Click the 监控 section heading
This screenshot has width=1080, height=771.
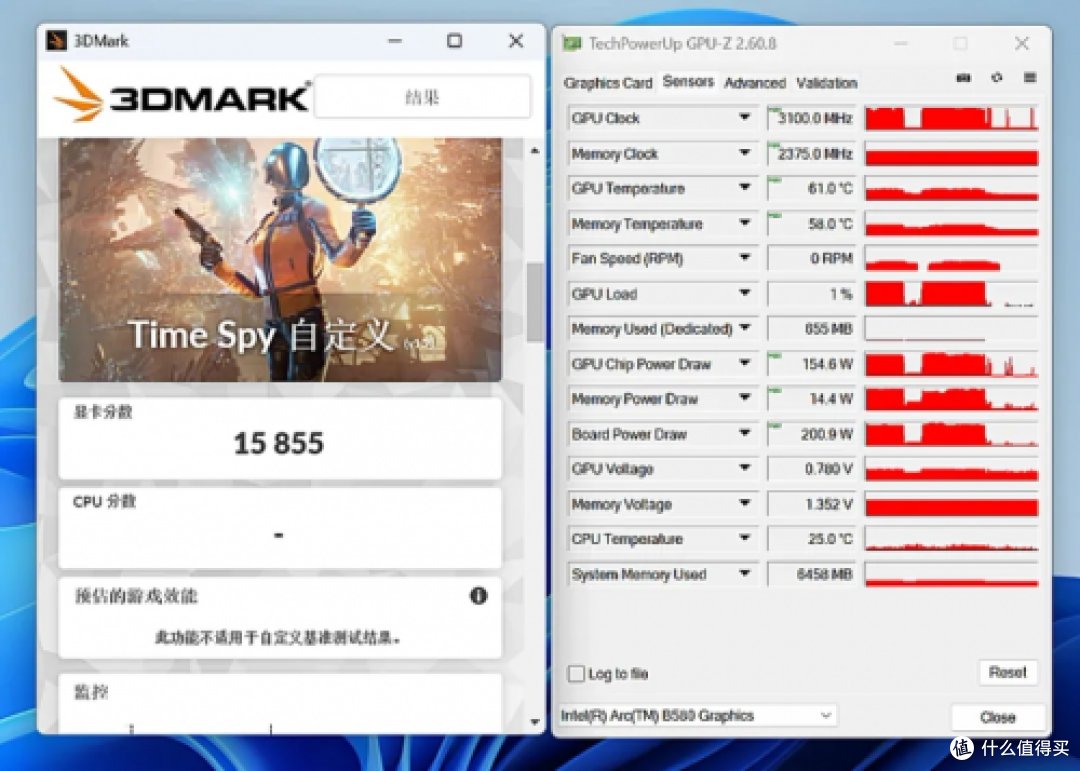[x=91, y=692]
